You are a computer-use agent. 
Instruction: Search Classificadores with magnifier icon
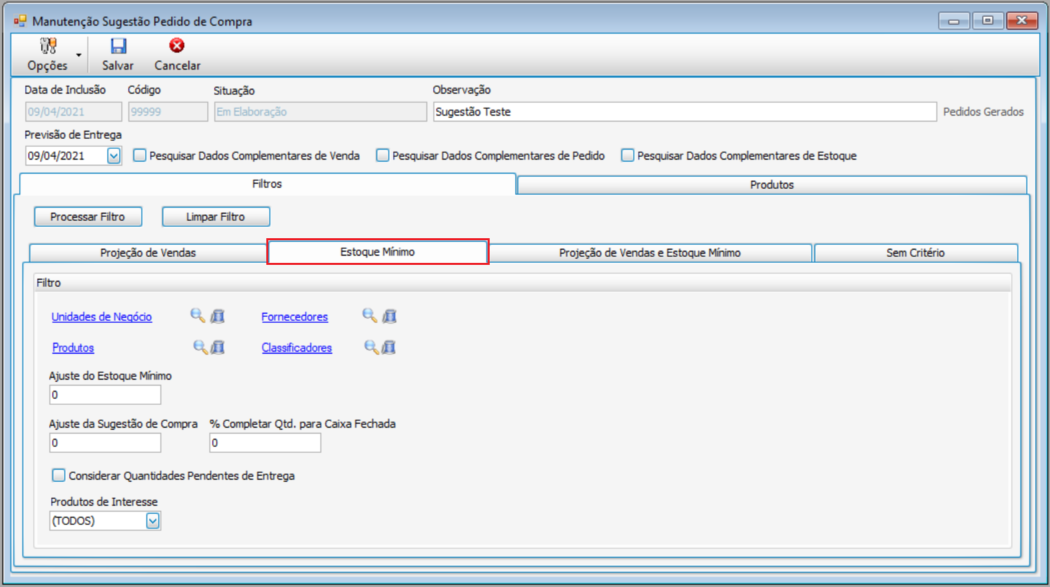(371, 347)
